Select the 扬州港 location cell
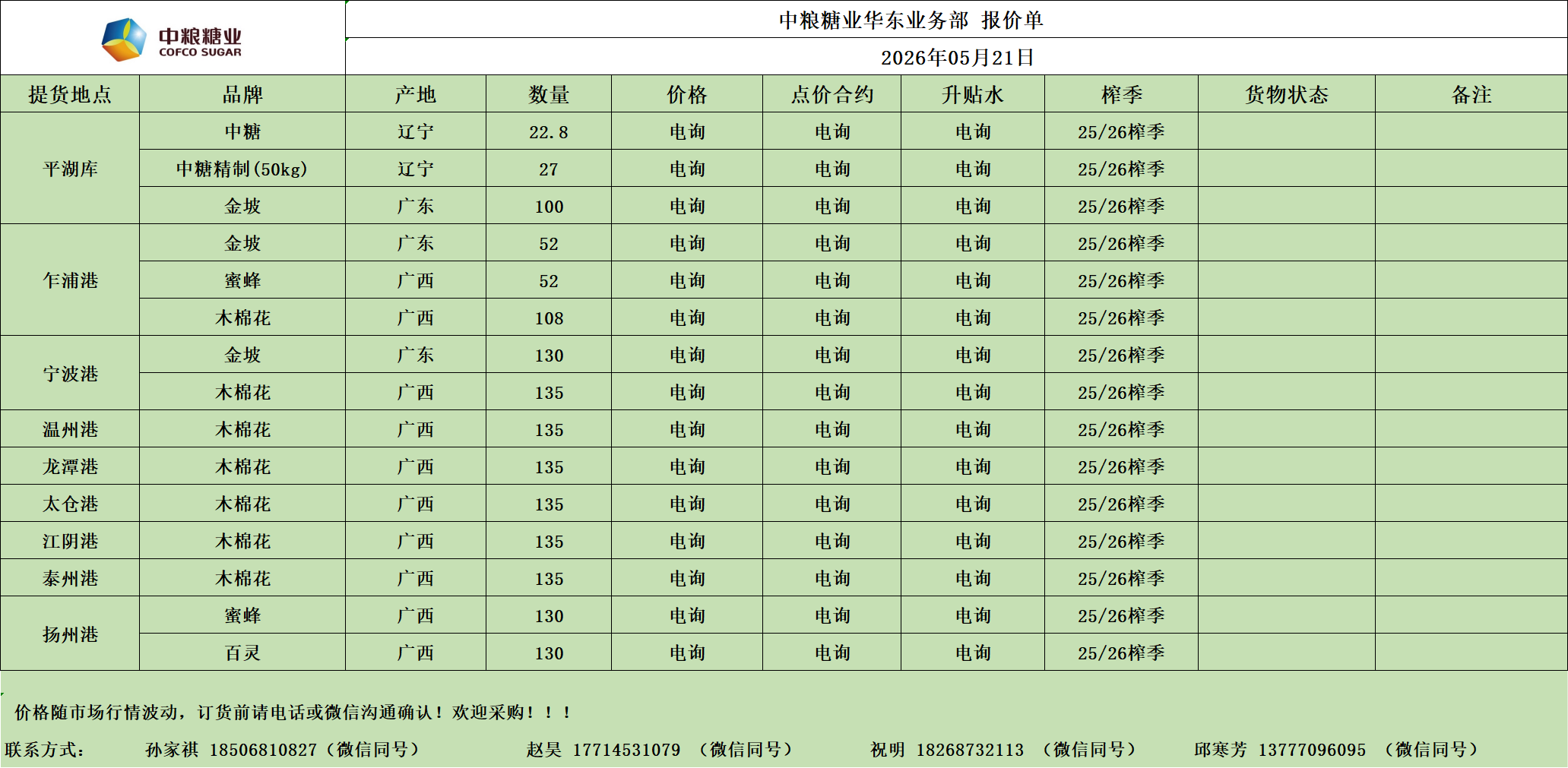This screenshot has width=1568, height=768. (70, 634)
